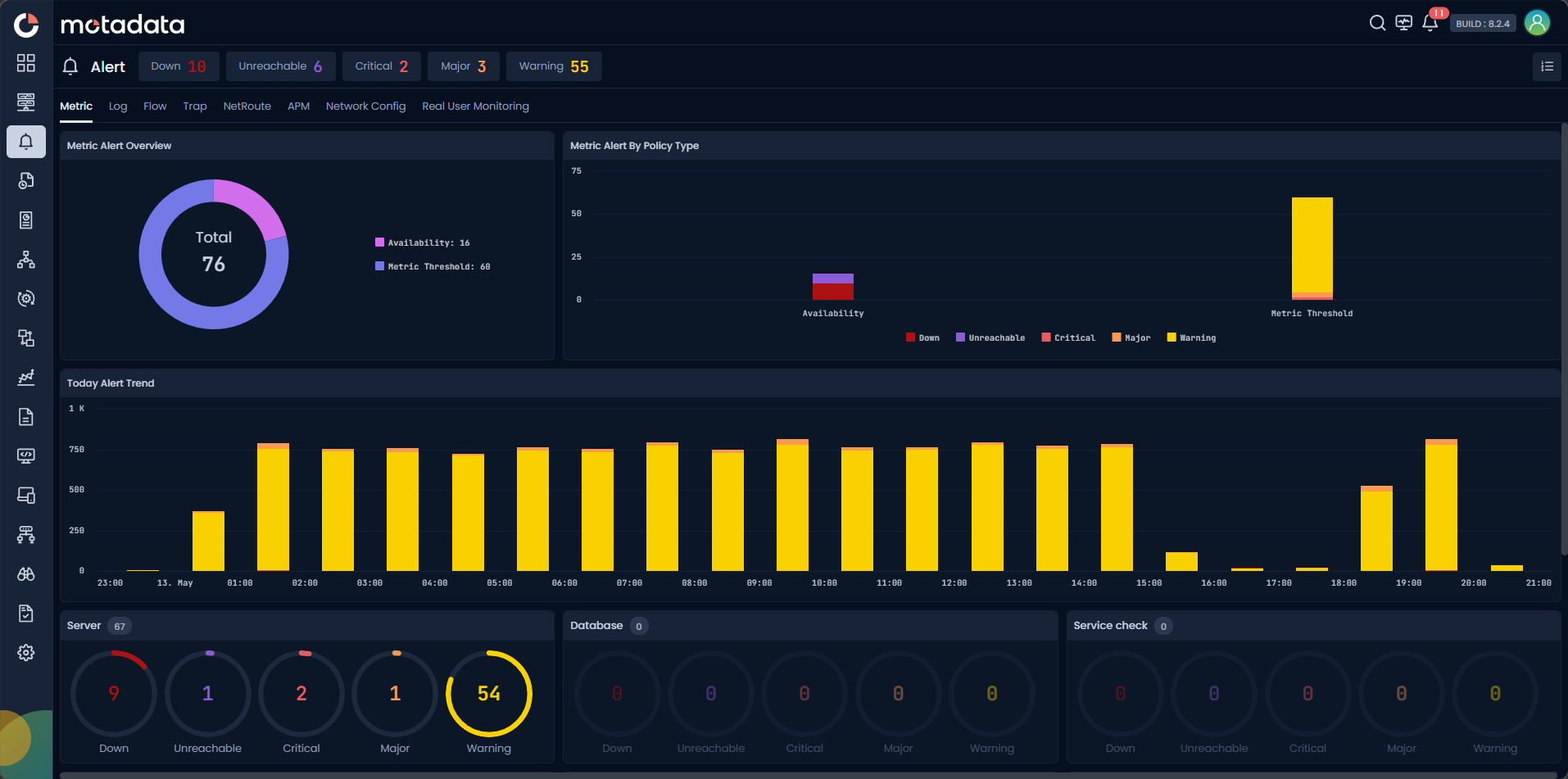Filter by Down 10 alerts
This screenshot has width=1568, height=779.
coord(179,66)
